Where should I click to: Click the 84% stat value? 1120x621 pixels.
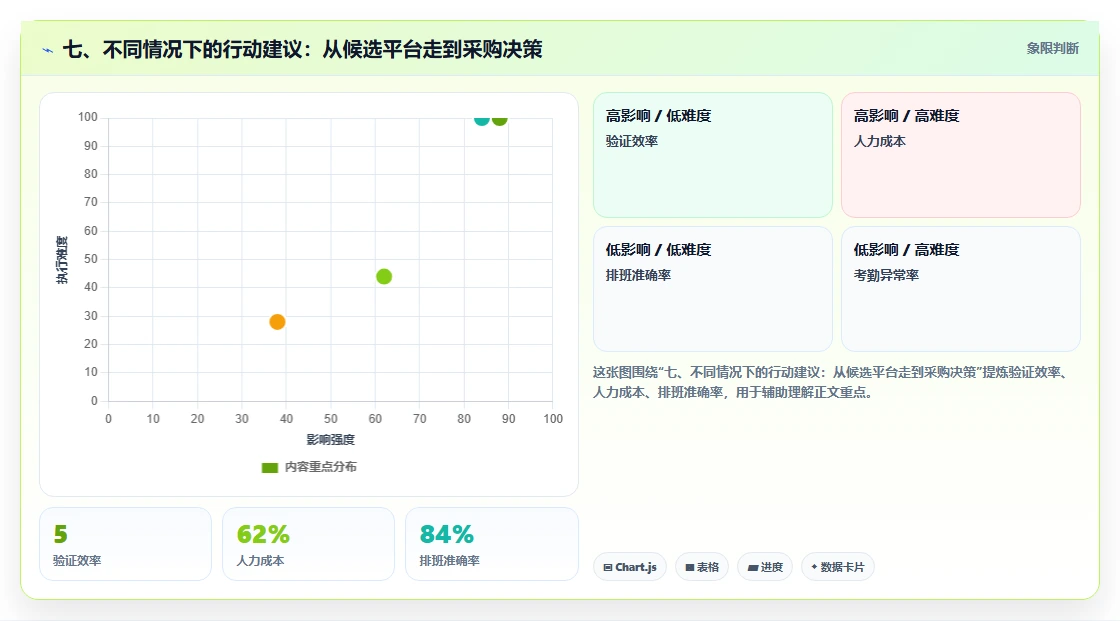(x=446, y=534)
